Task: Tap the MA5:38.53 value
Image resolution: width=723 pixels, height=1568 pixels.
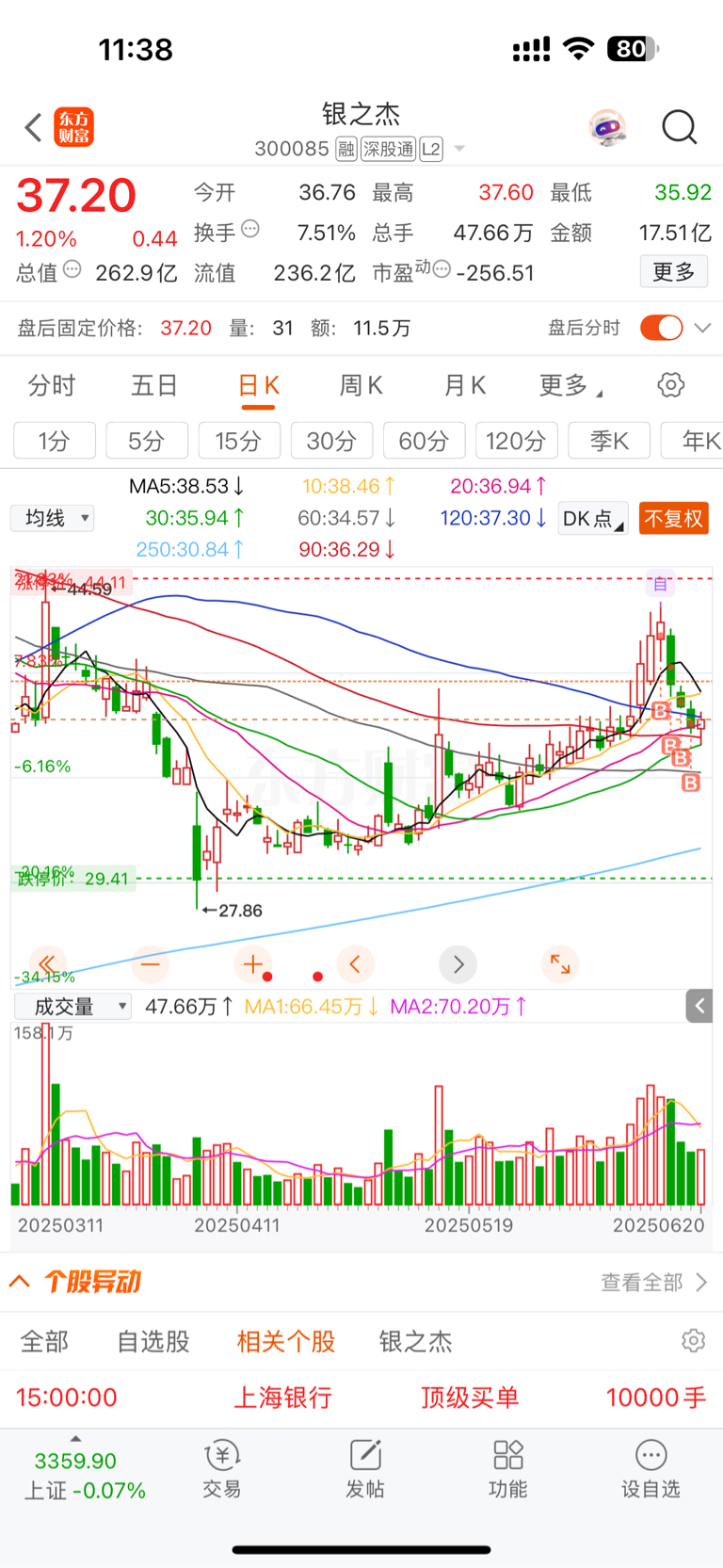Action: [187, 486]
